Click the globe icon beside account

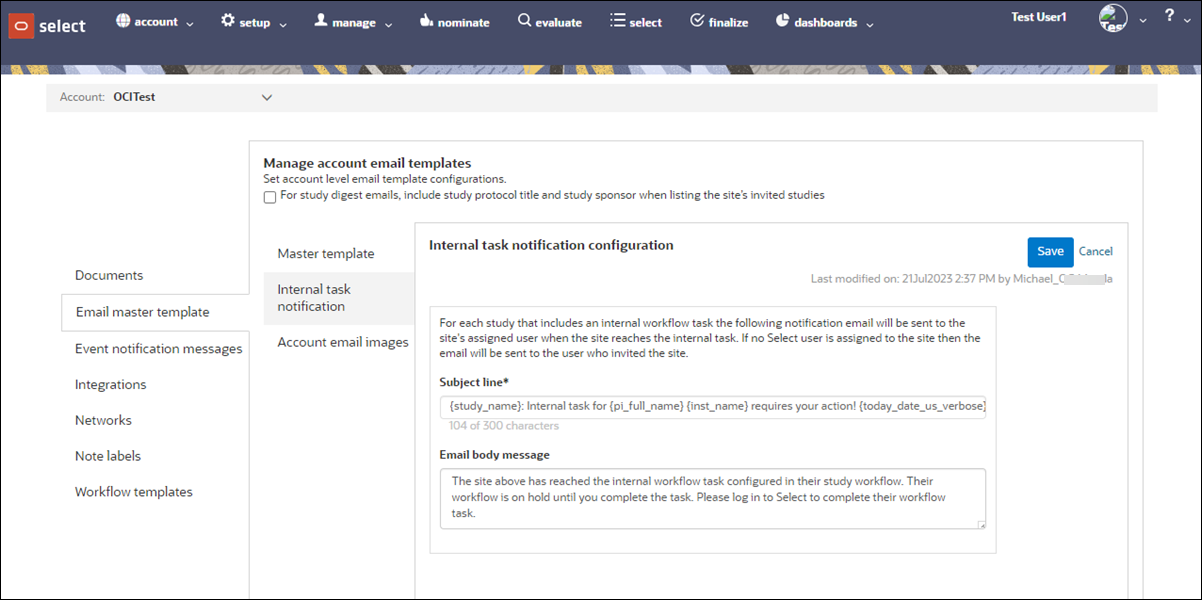(123, 20)
